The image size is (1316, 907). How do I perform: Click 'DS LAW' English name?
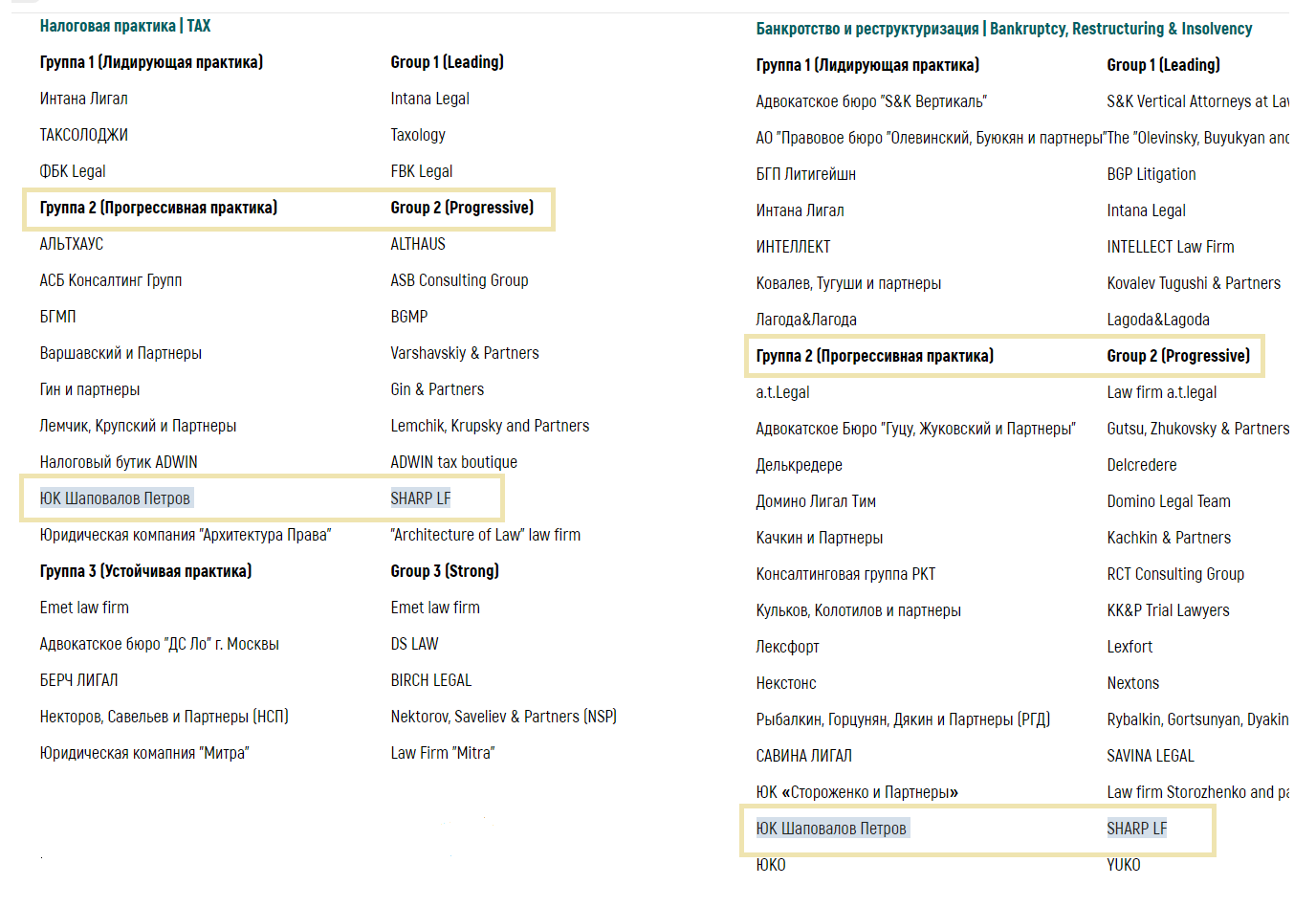tap(414, 644)
